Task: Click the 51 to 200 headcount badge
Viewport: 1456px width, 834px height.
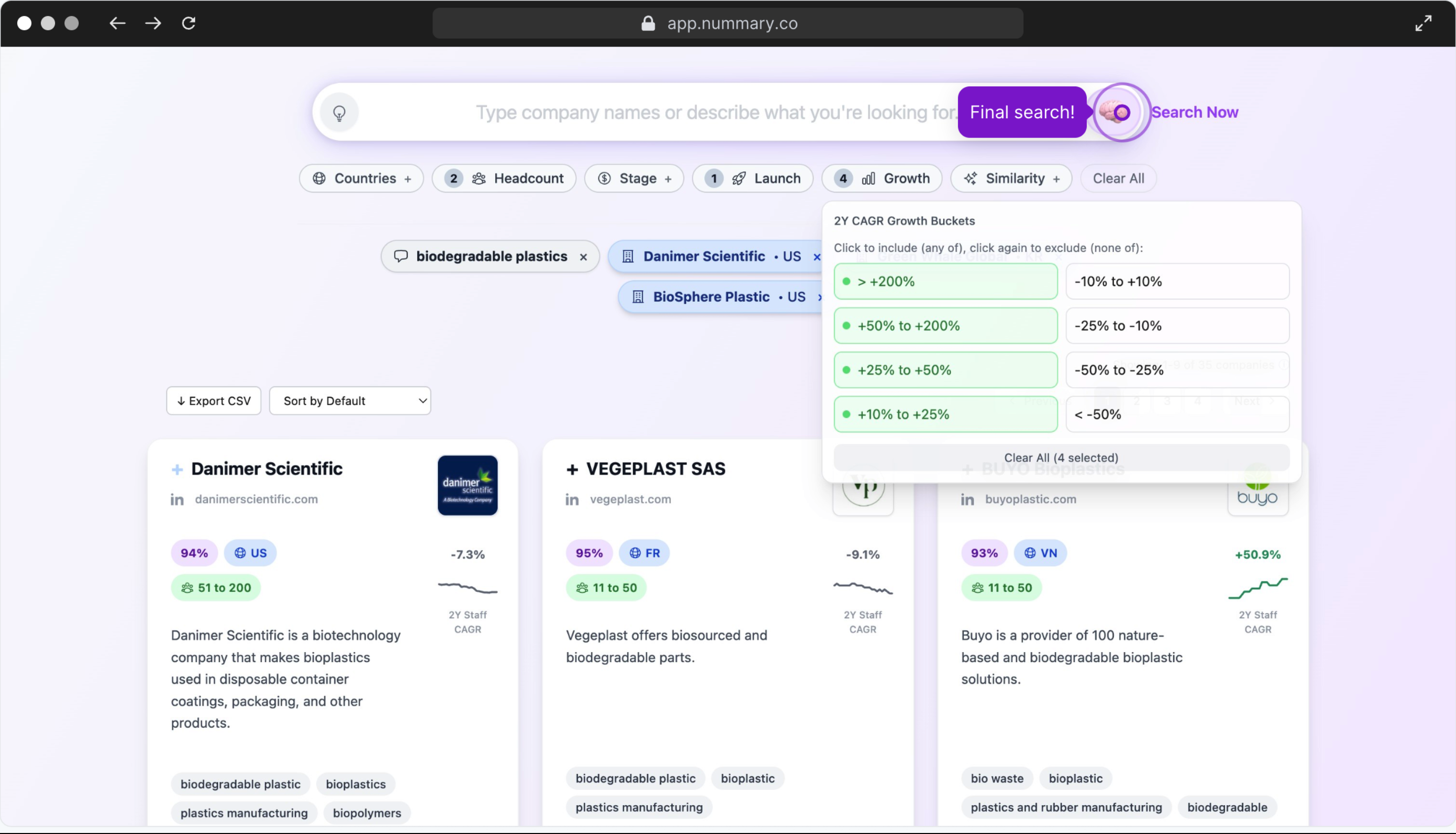Action: 216,588
